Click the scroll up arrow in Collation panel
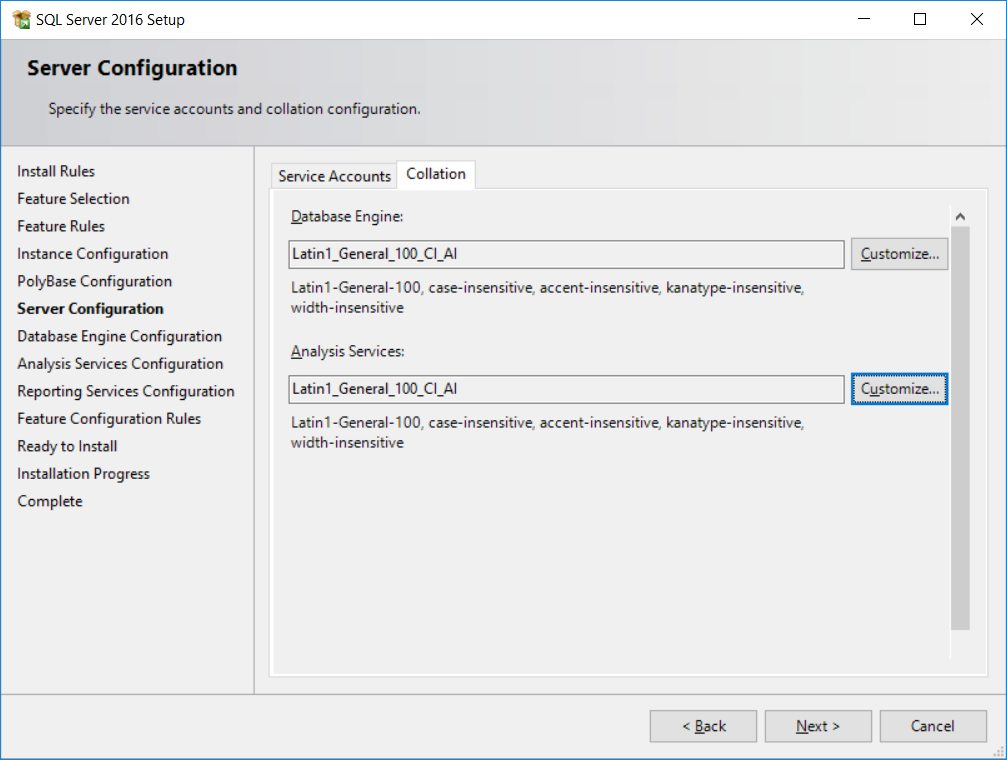 960,217
